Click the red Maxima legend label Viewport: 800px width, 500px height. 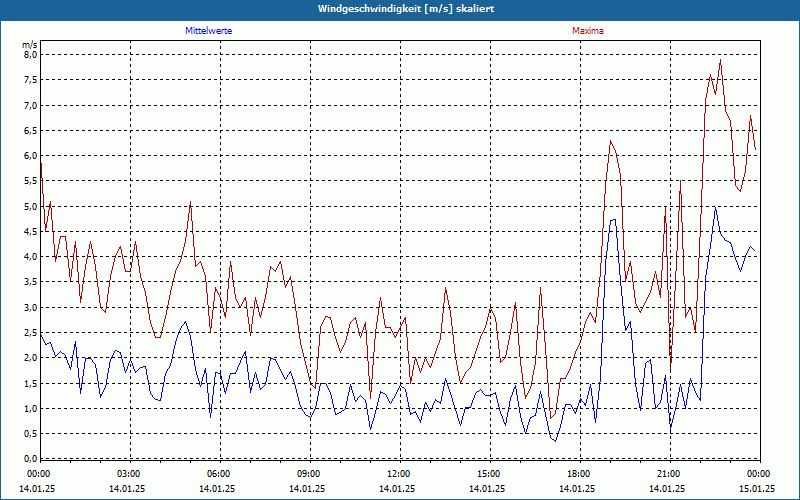[x=588, y=31]
